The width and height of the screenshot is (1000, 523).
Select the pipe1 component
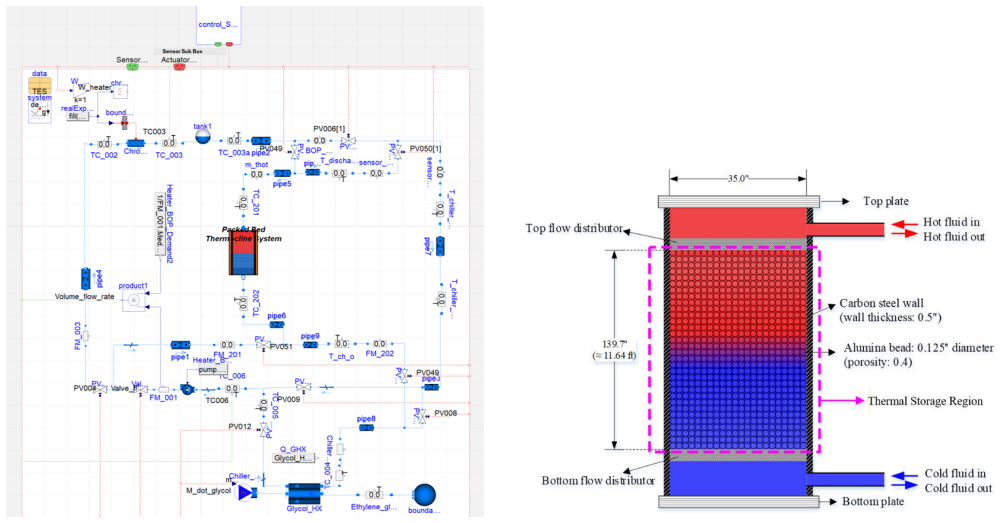180,345
